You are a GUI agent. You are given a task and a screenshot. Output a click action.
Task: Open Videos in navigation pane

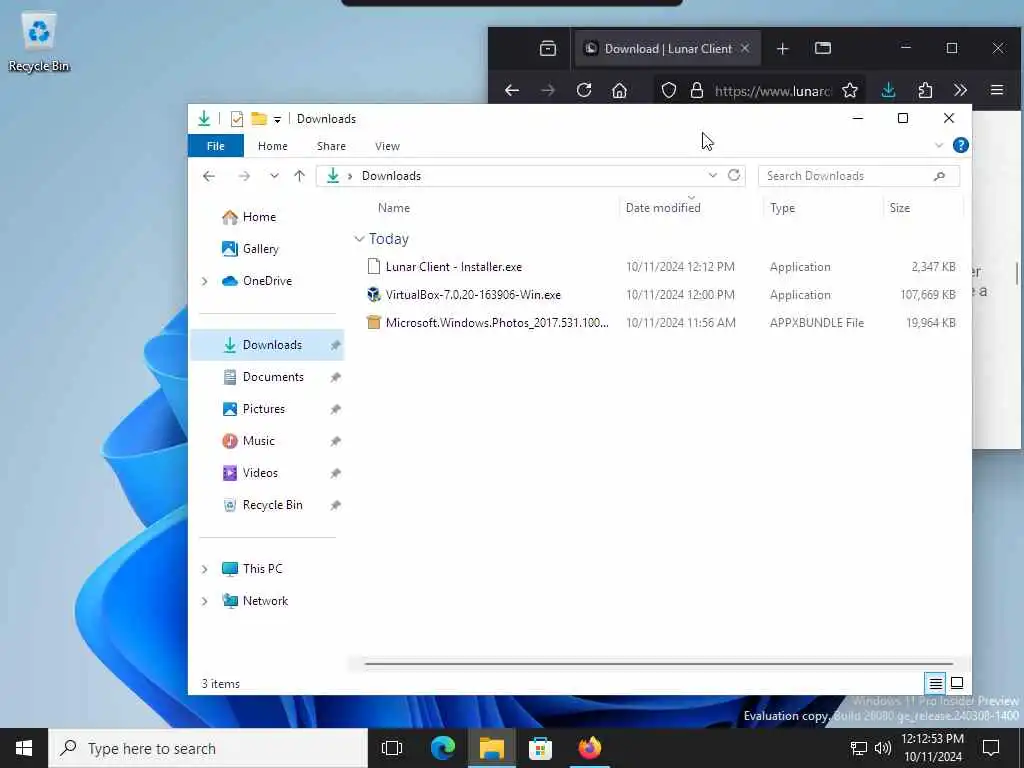(260, 473)
